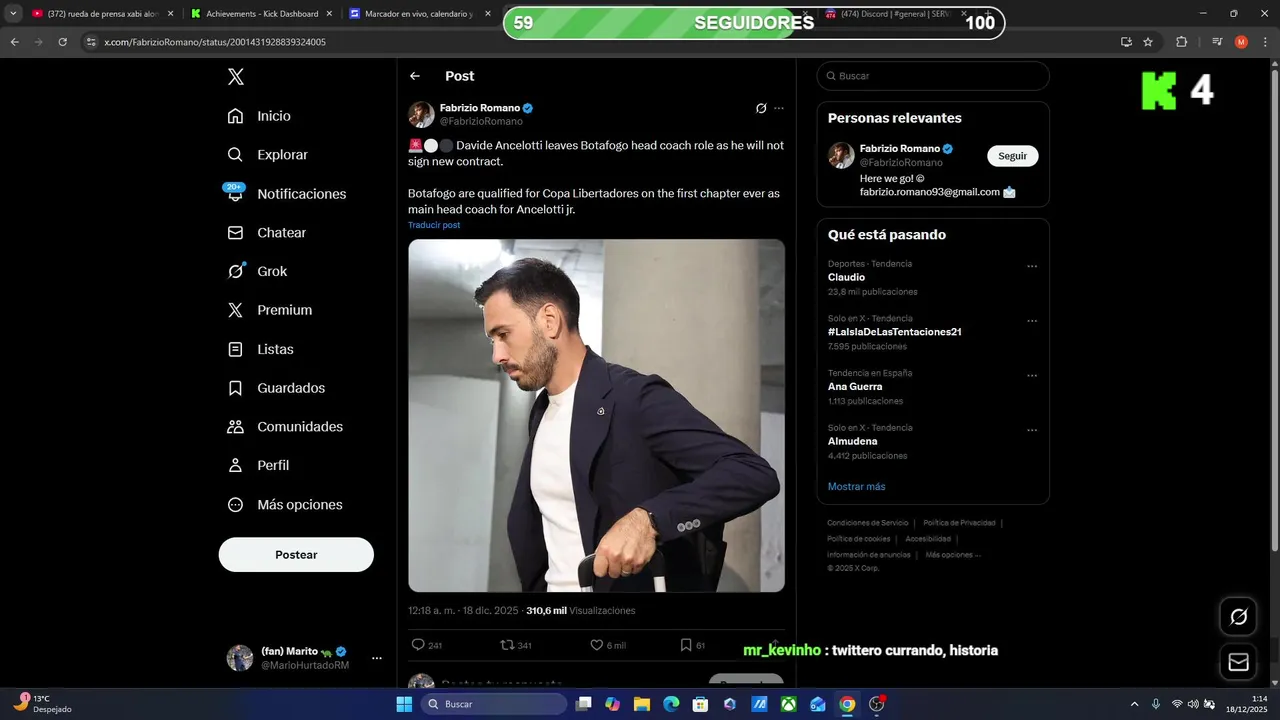Open options dots for Ana Guerra trend
This screenshot has width=1280, height=720.
click(x=1032, y=376)
